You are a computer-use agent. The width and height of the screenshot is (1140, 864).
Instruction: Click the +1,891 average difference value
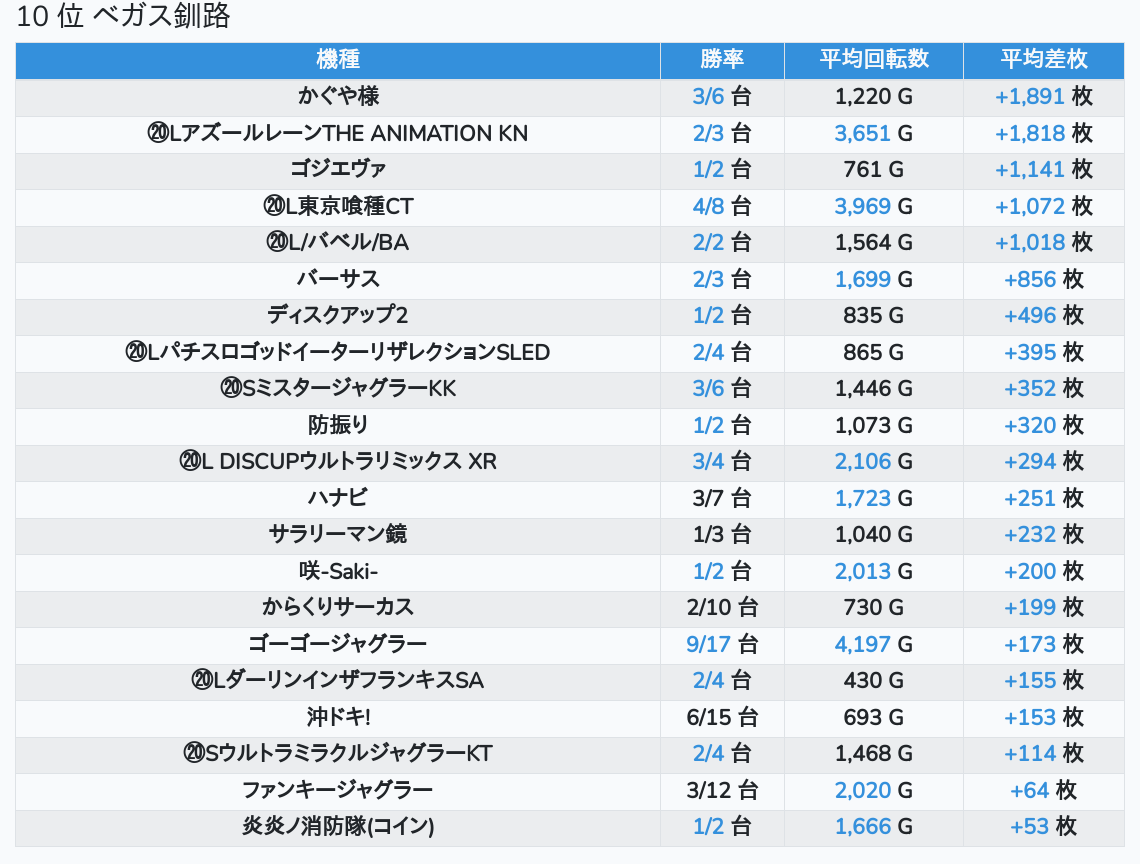(x=1029, y=97)
